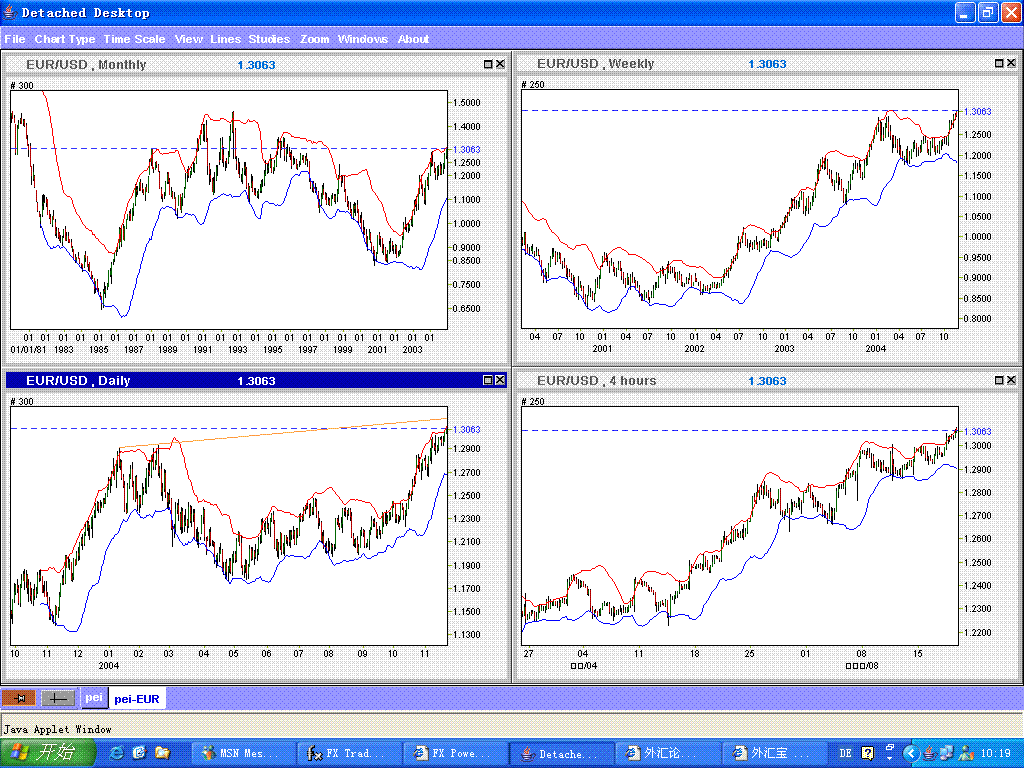Image resolution: width=1024 pixels, height=768 pixels.
Task: Open the Time Scale menu
Action: point(134,39)
